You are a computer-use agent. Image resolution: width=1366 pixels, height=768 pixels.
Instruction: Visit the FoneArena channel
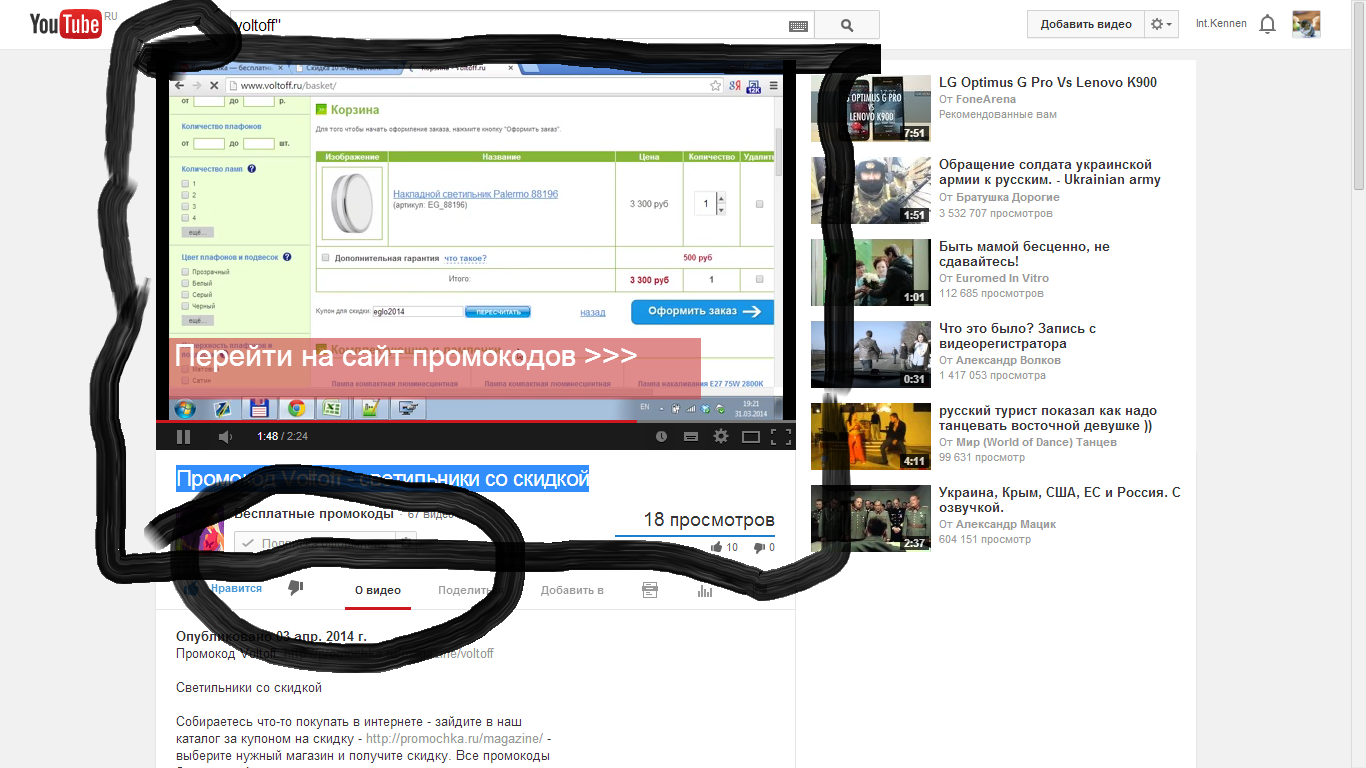tap(985, 99)
